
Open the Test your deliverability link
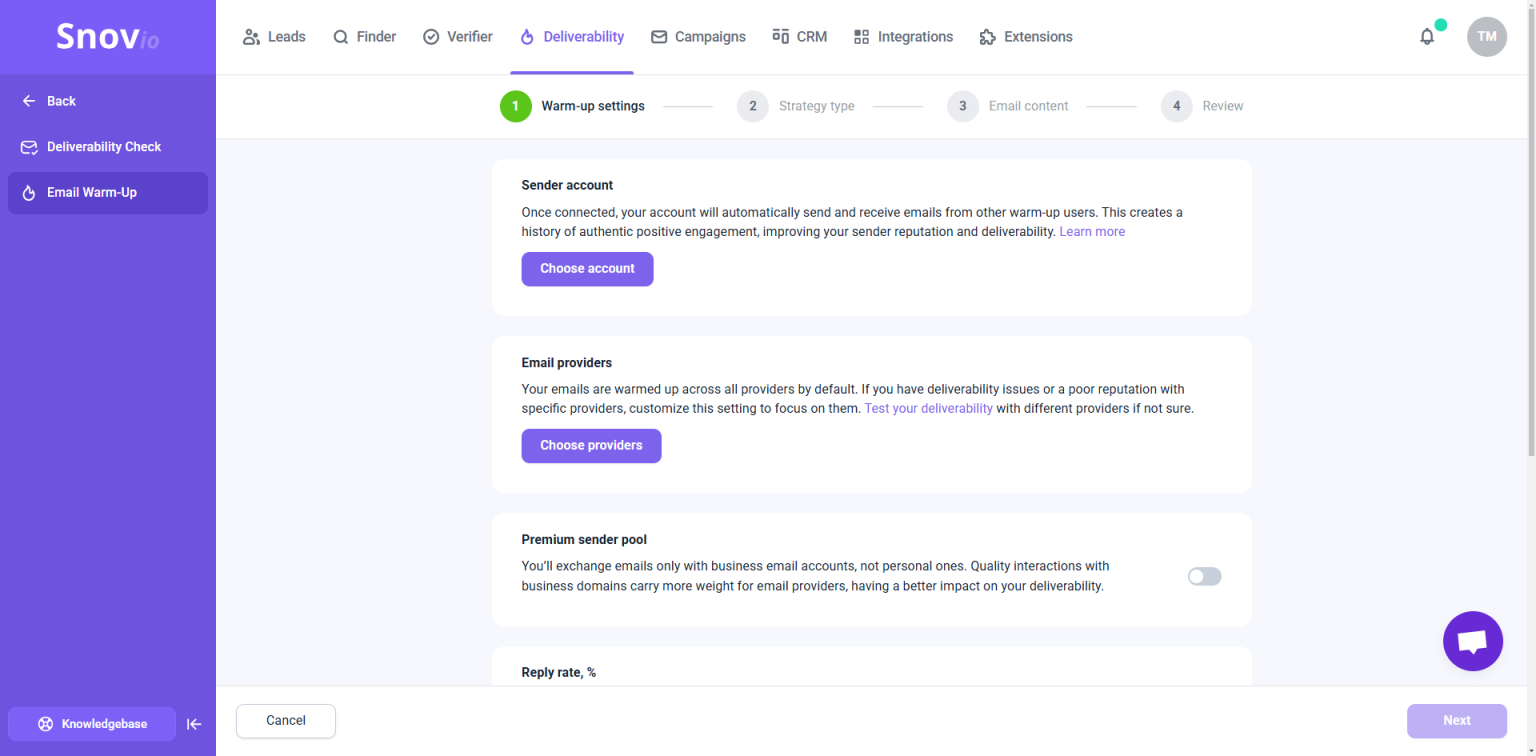point(928,409)
